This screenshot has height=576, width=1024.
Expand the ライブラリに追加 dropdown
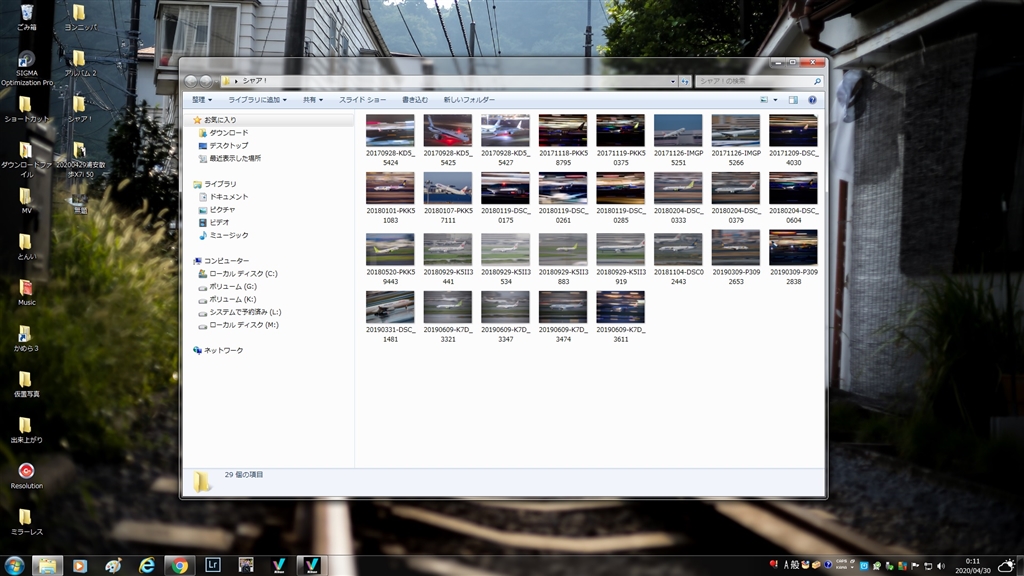(x=257, y=100)
